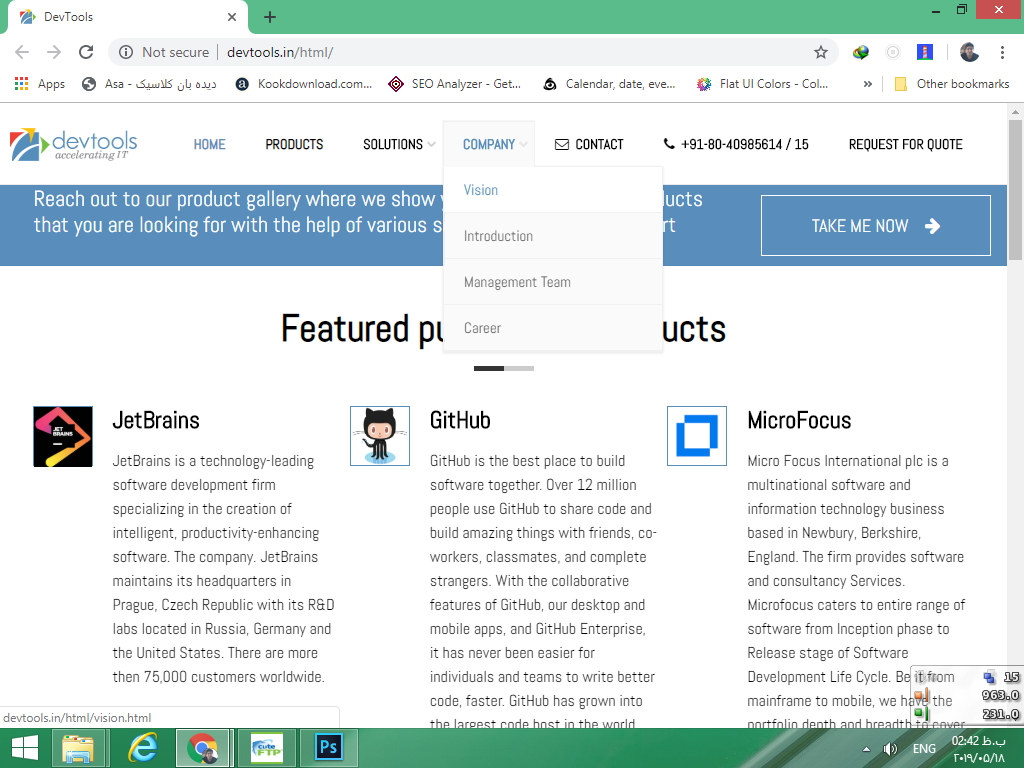
Task: Open the Apps bookmarks shortcut
Action: point(40,84)
